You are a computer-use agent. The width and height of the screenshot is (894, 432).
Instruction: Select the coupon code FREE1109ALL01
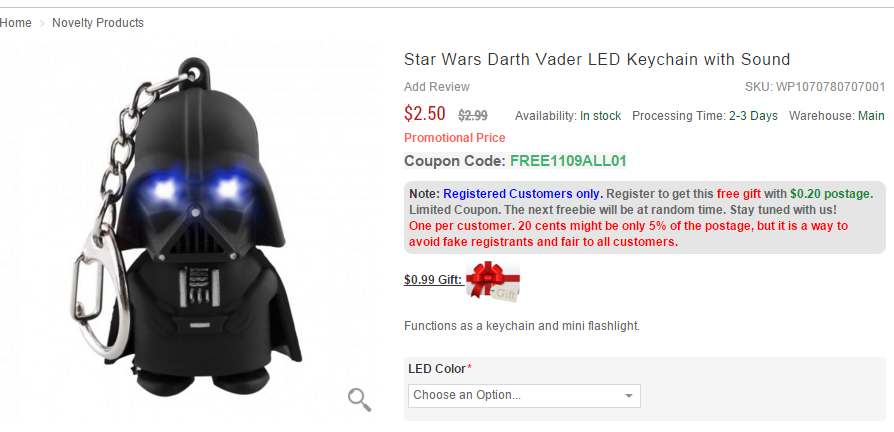(x=568, y=161)
